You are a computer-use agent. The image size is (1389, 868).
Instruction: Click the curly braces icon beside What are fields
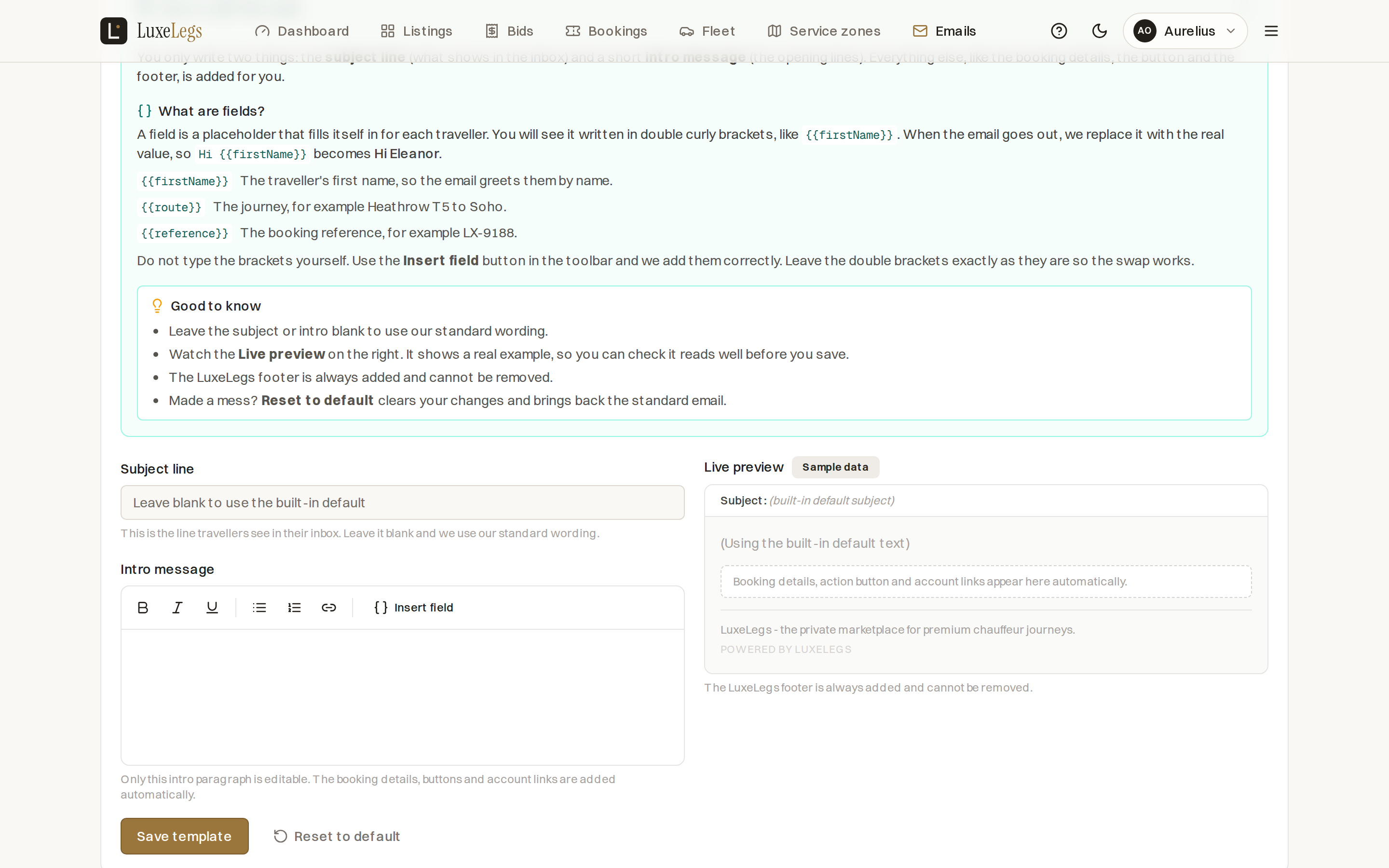[145, 111]
